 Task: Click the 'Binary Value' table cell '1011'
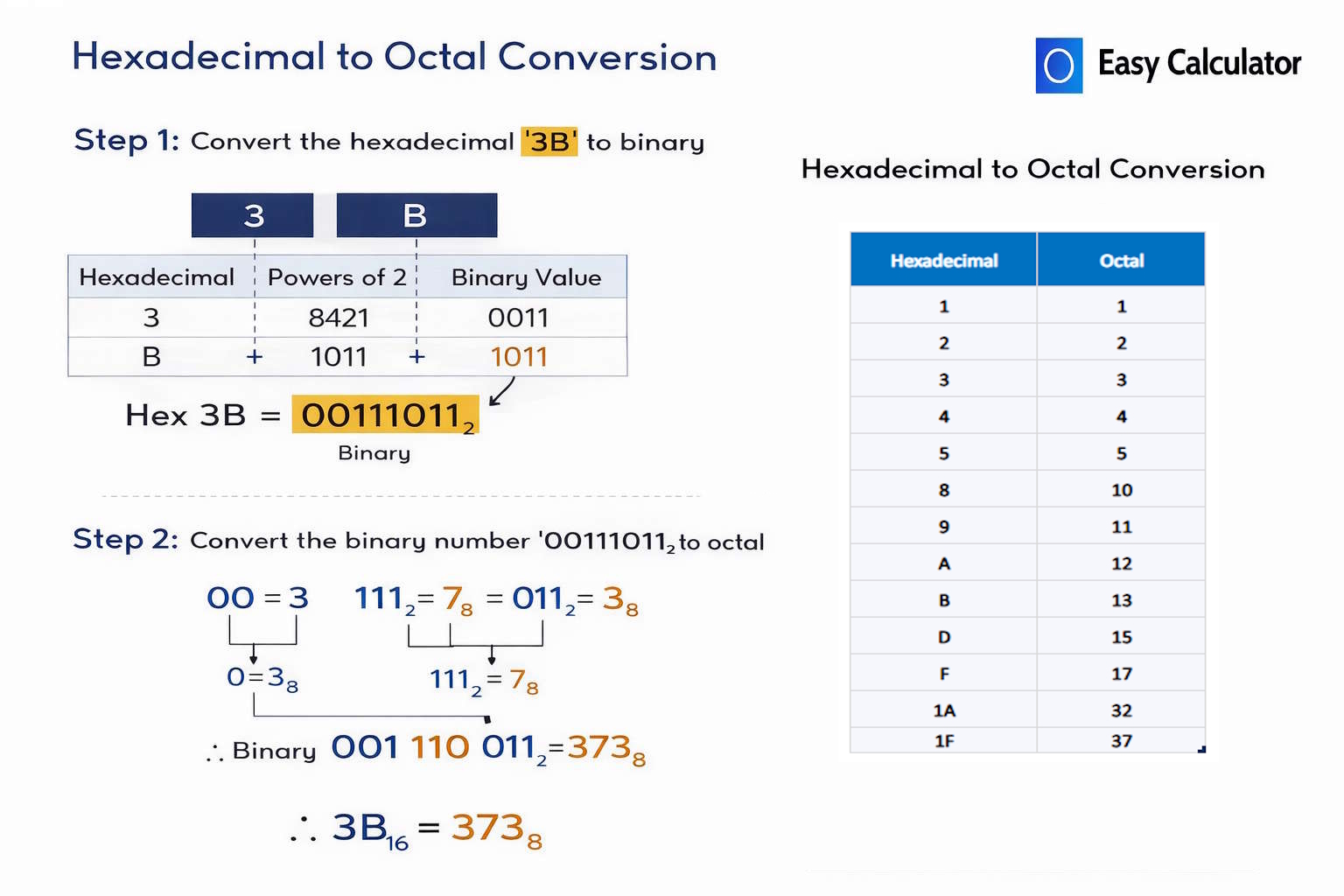(519, 356)
